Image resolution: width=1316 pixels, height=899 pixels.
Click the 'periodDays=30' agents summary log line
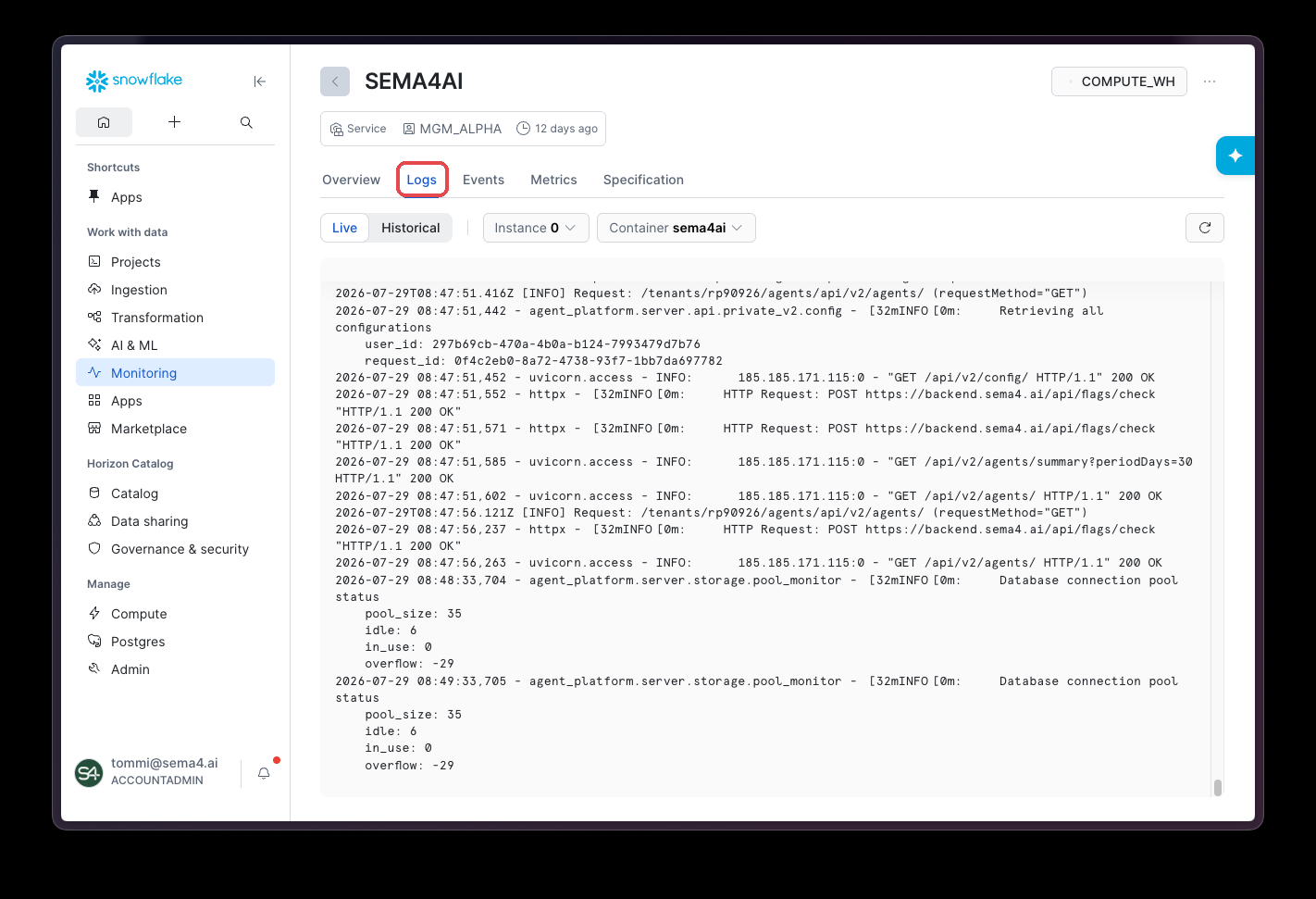coord(764,470)
